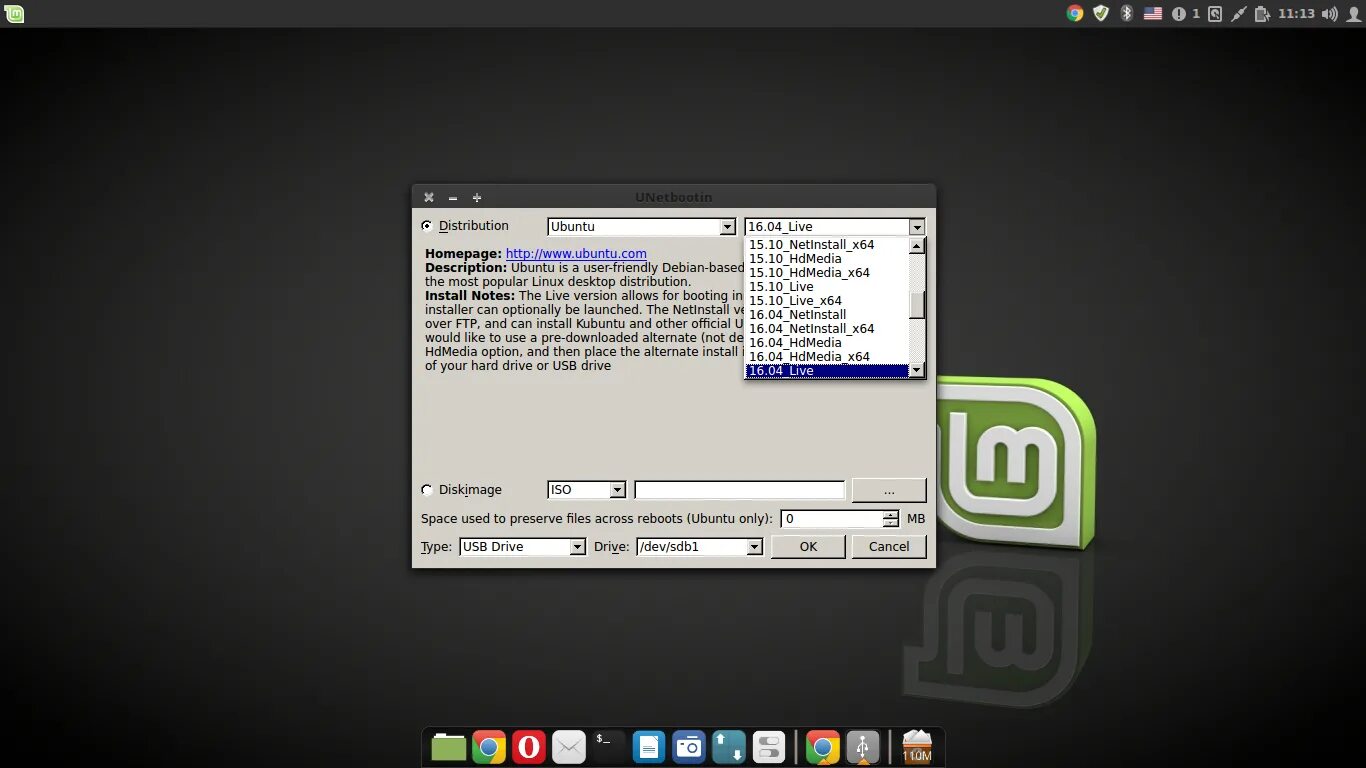Choose 16.04_NetInstall from the version list
This screenshot has height=768, width=1366.
click(x=827, y=315)
